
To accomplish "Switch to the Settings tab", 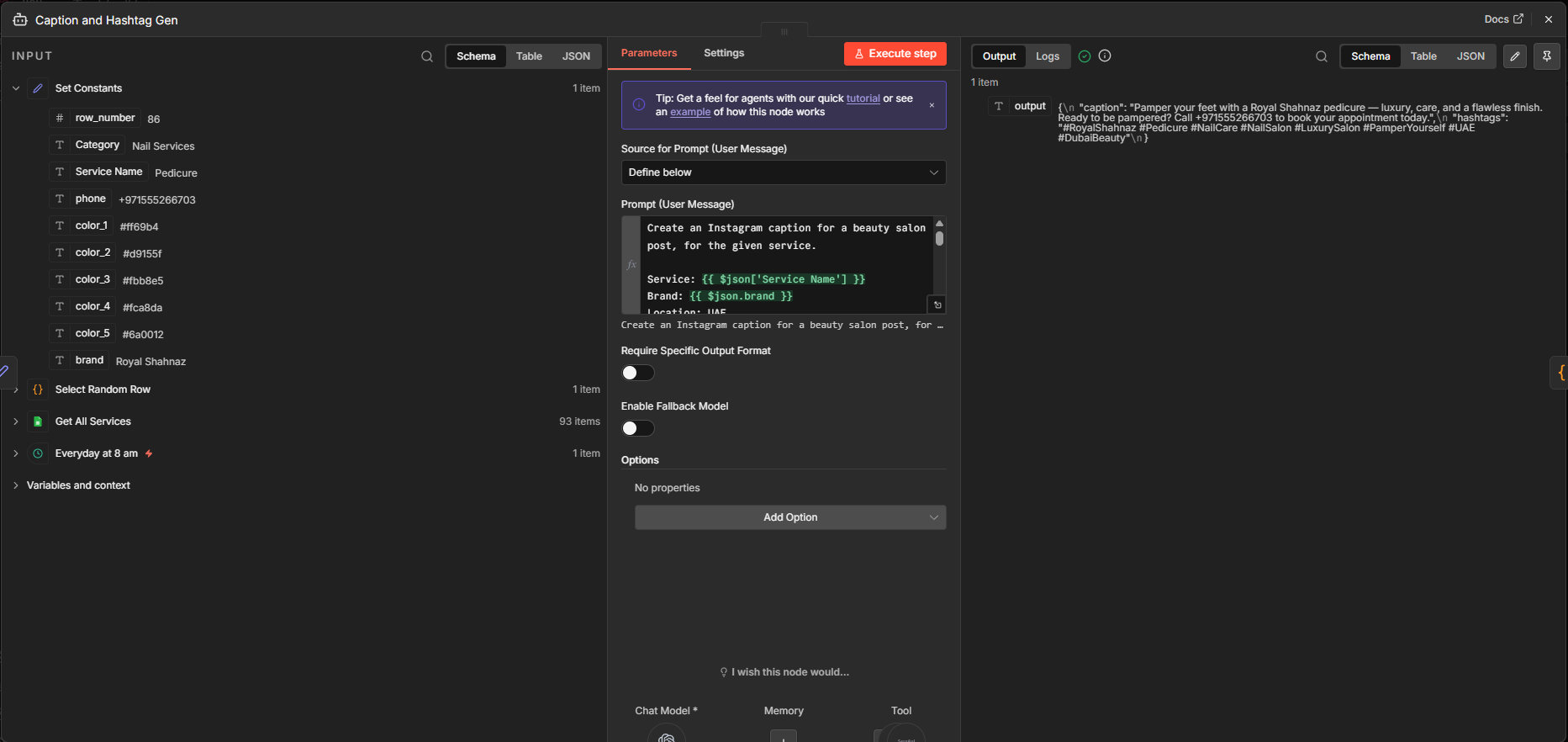I will tap(723, 53).
